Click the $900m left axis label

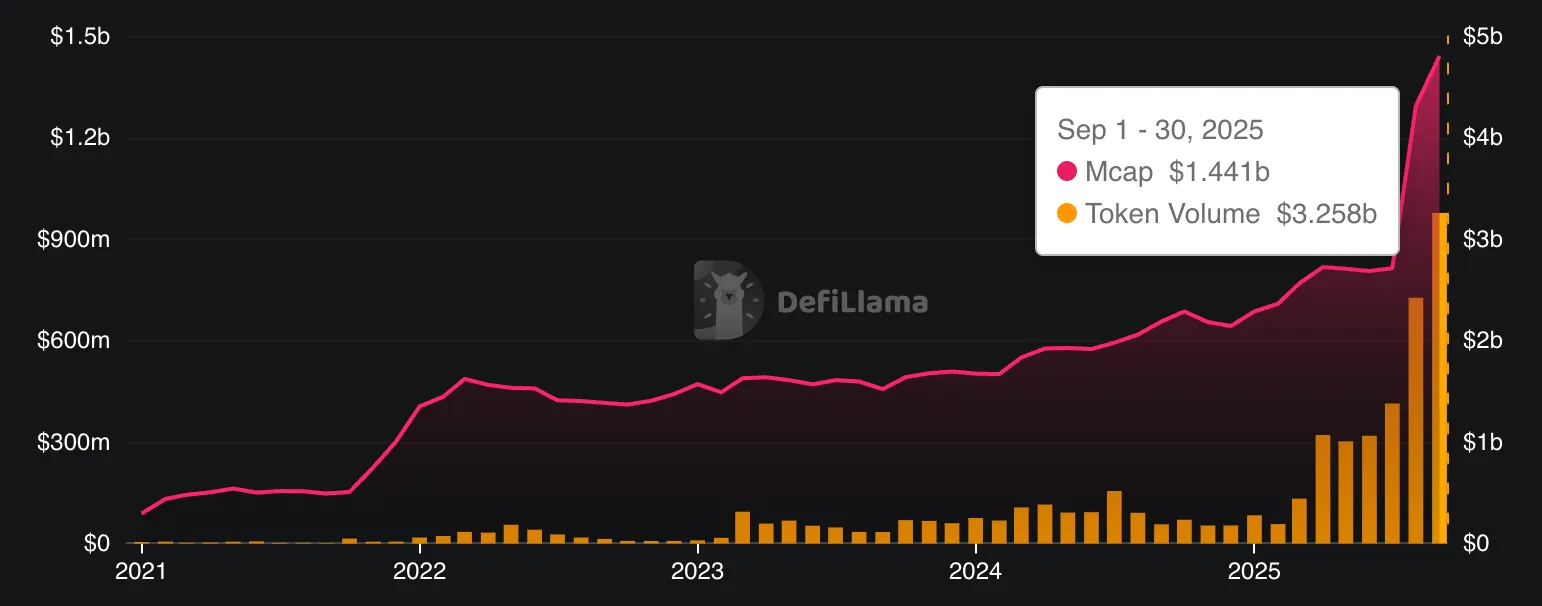tap(76, 240)
